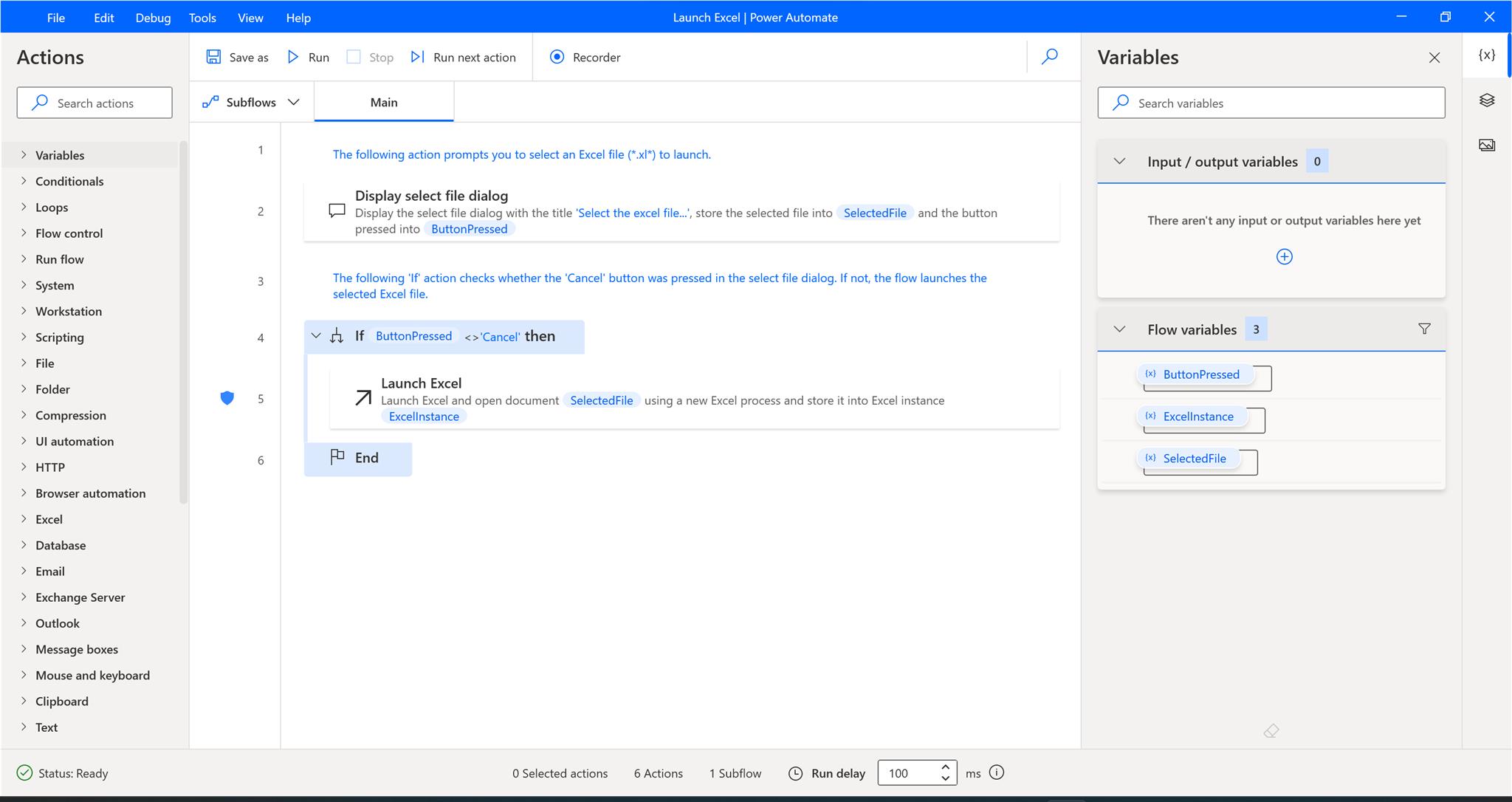Screen dimensions: 1512x802
Task: Open the Subflows dropdown
Action: [294, 102]
